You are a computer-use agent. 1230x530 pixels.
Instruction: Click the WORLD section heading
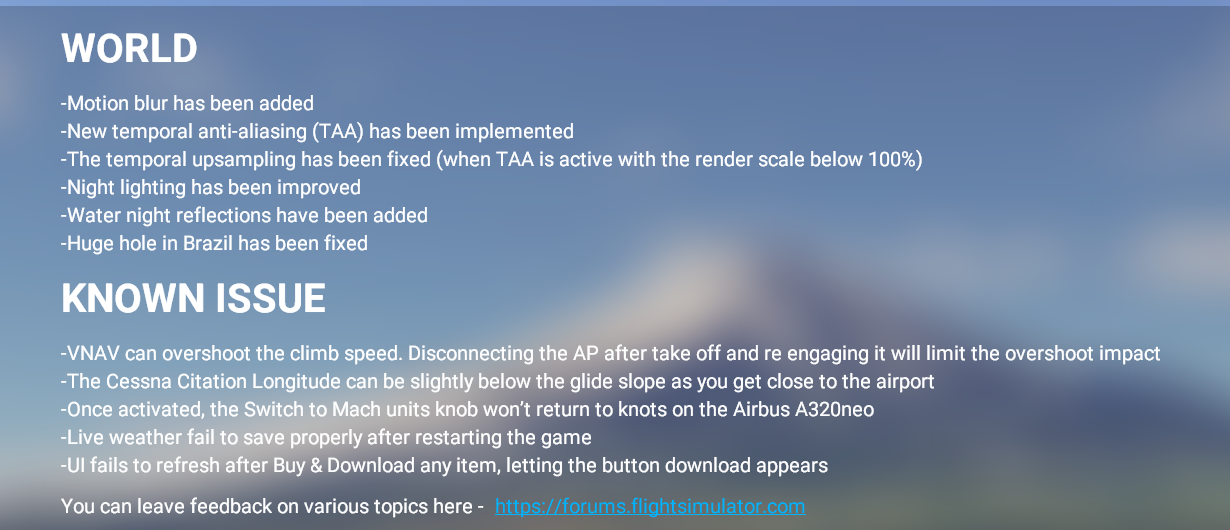[129, 49]
